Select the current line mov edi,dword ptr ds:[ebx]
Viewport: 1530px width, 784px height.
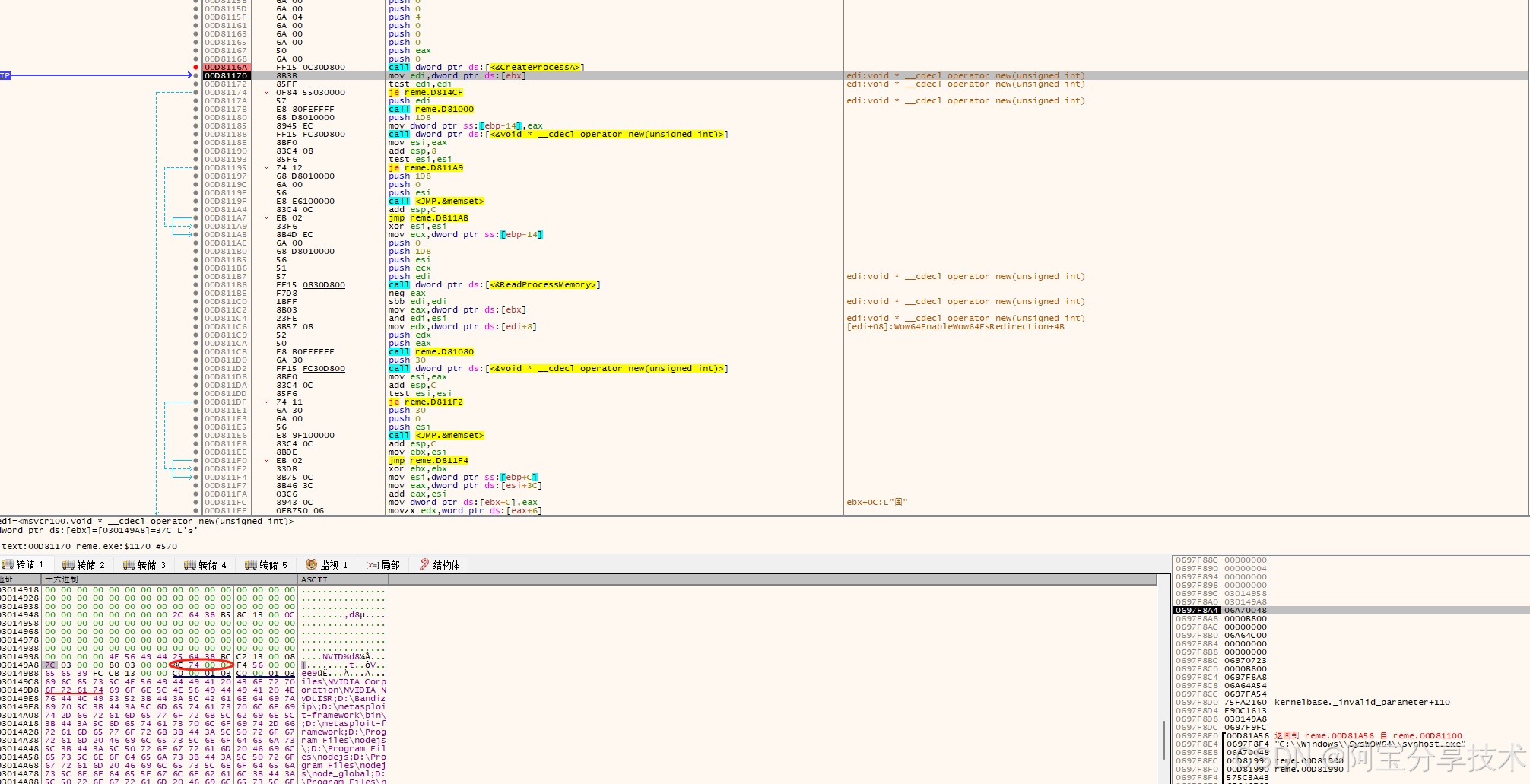pos(457,76)
